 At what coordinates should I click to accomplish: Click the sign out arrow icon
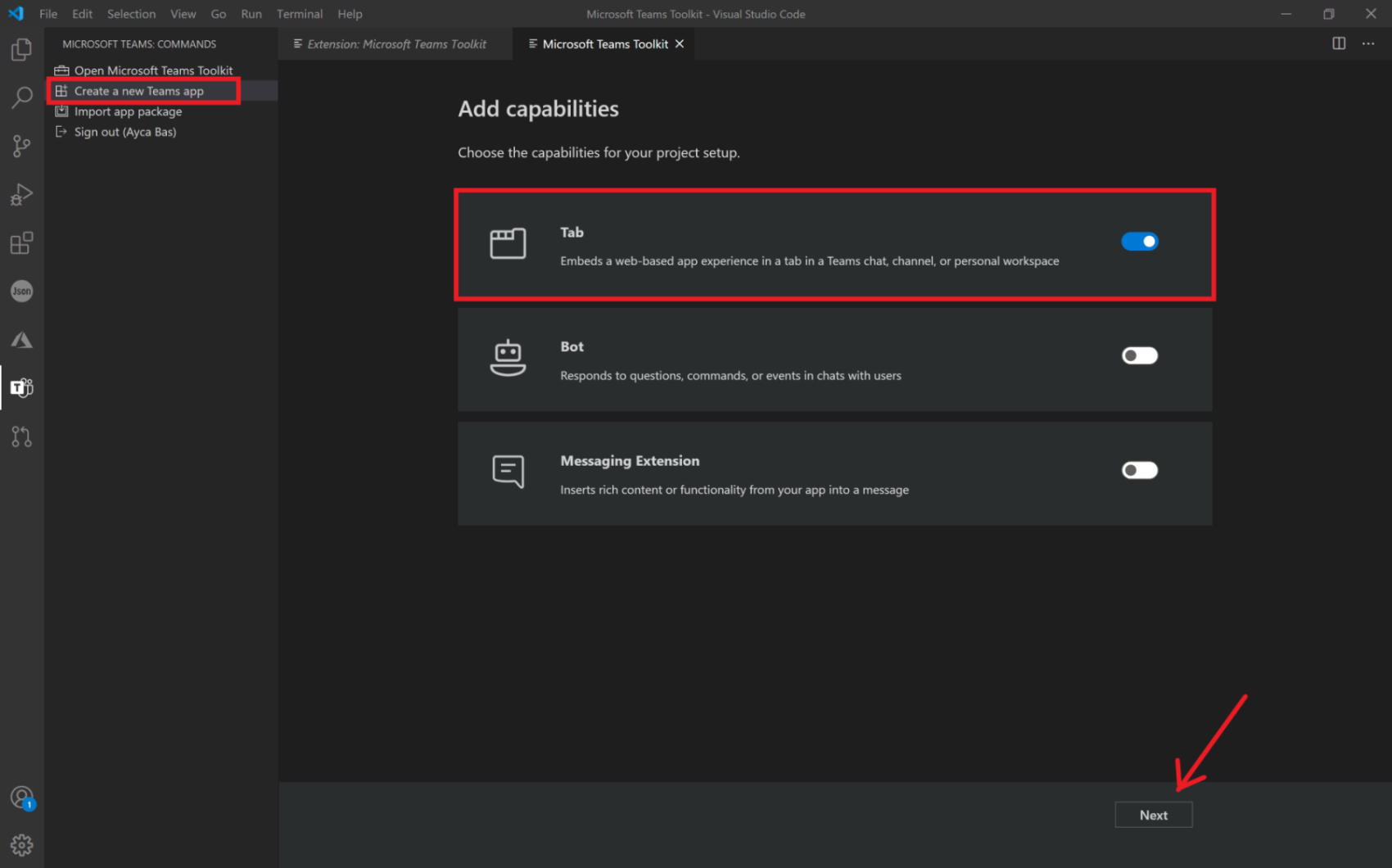(61, 132)
